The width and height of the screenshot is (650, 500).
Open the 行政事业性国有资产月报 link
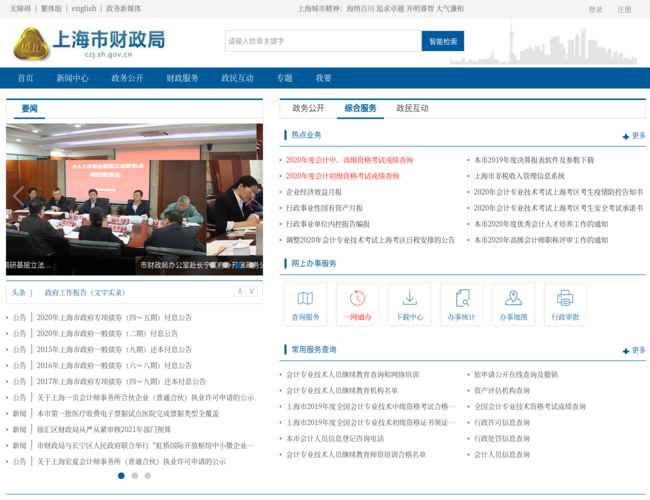pyautogui.click(x=324, y=208)
